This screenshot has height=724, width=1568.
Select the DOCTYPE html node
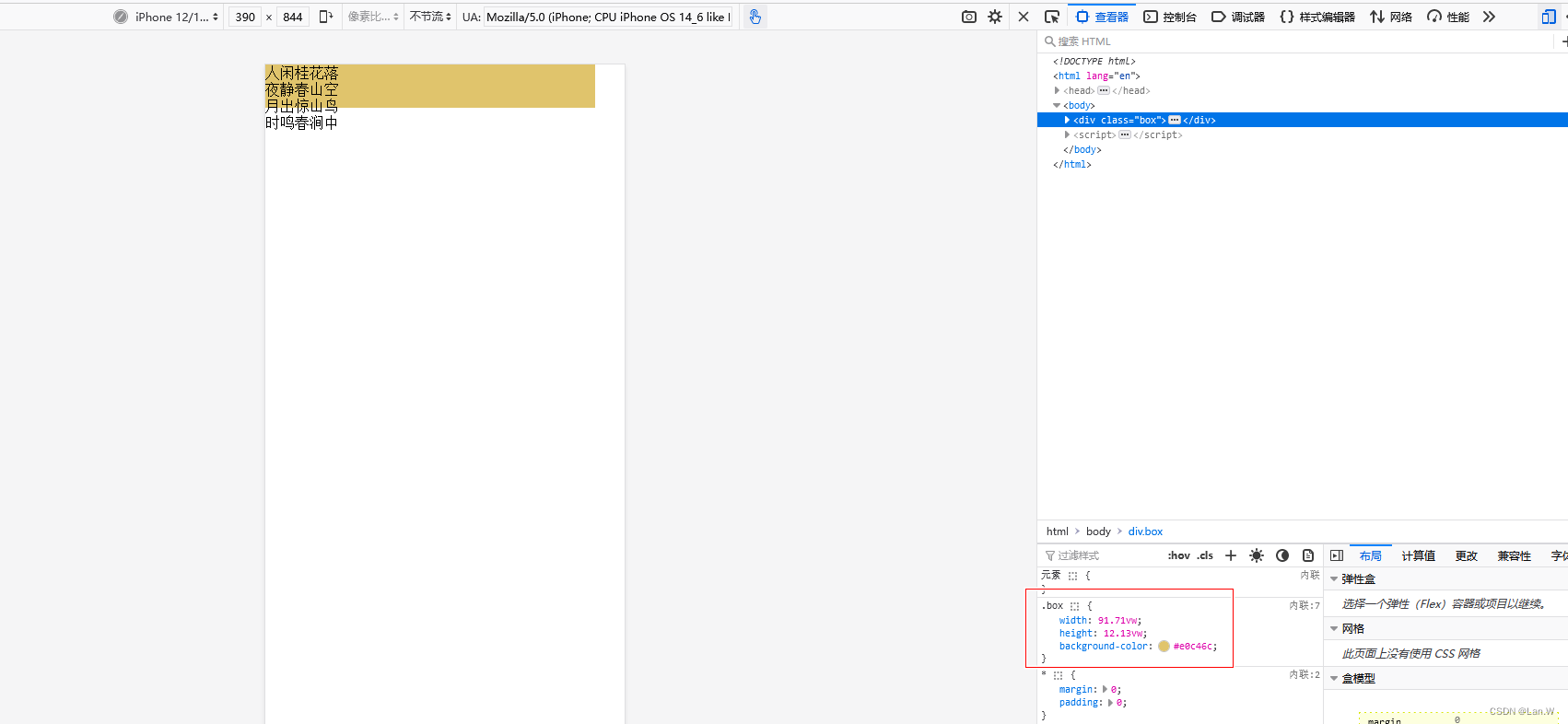(1094, 61)
